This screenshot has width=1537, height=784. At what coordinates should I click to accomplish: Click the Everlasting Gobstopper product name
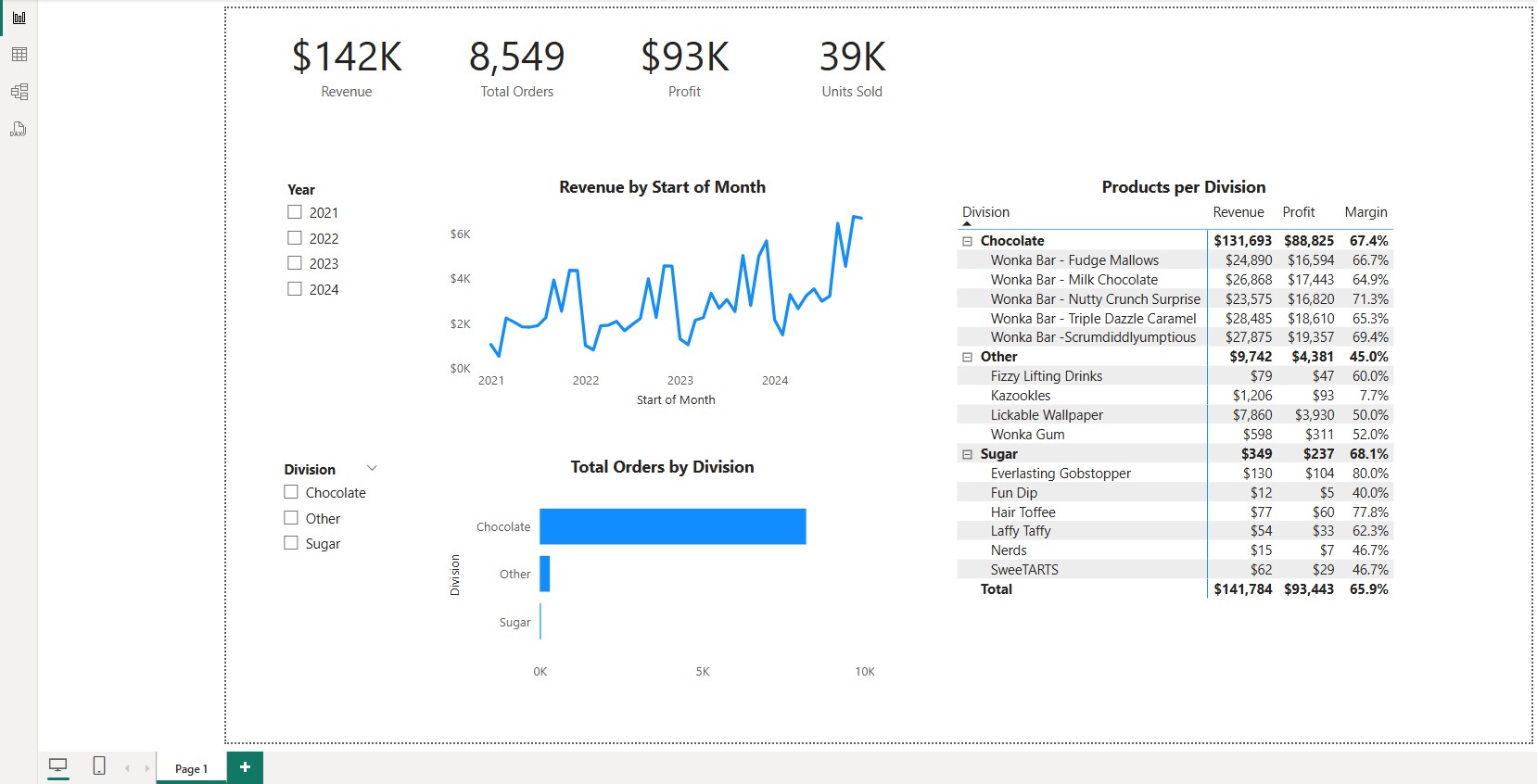pyautogui.click(x=1061, y=474)
